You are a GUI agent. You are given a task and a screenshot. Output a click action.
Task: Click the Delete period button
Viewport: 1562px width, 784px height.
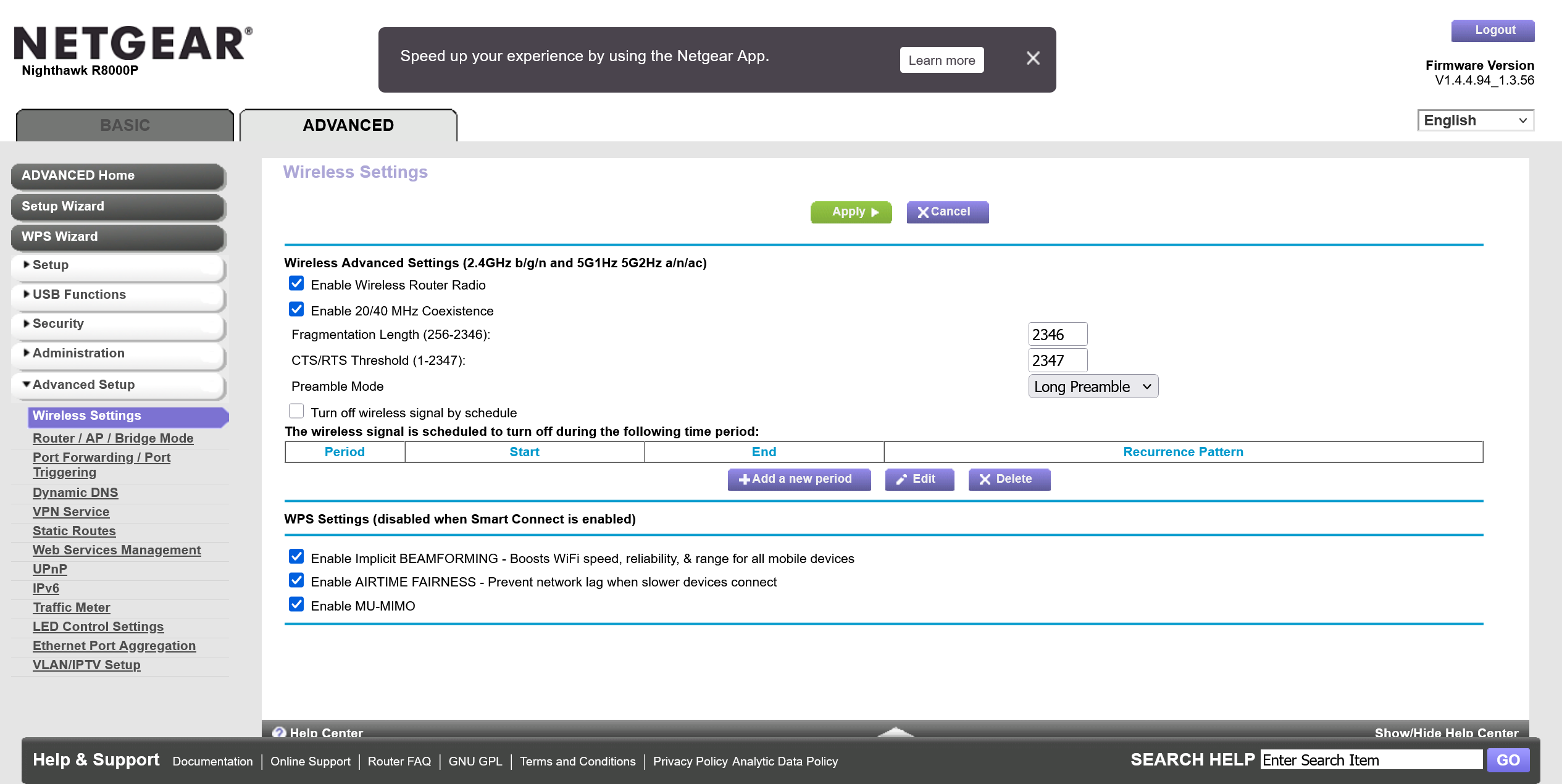tap(1008, 479)
